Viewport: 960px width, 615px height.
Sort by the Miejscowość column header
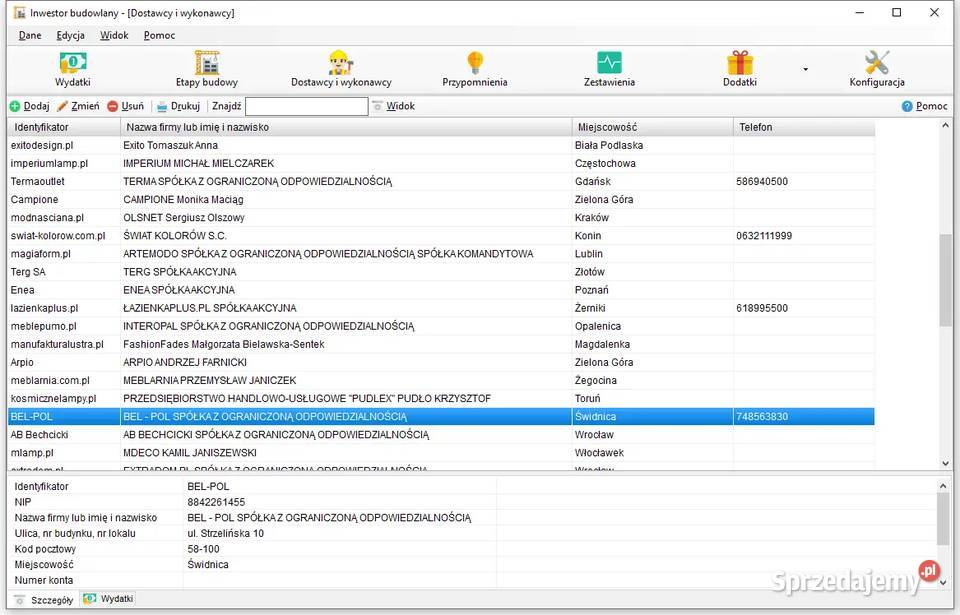coord(652,127)
